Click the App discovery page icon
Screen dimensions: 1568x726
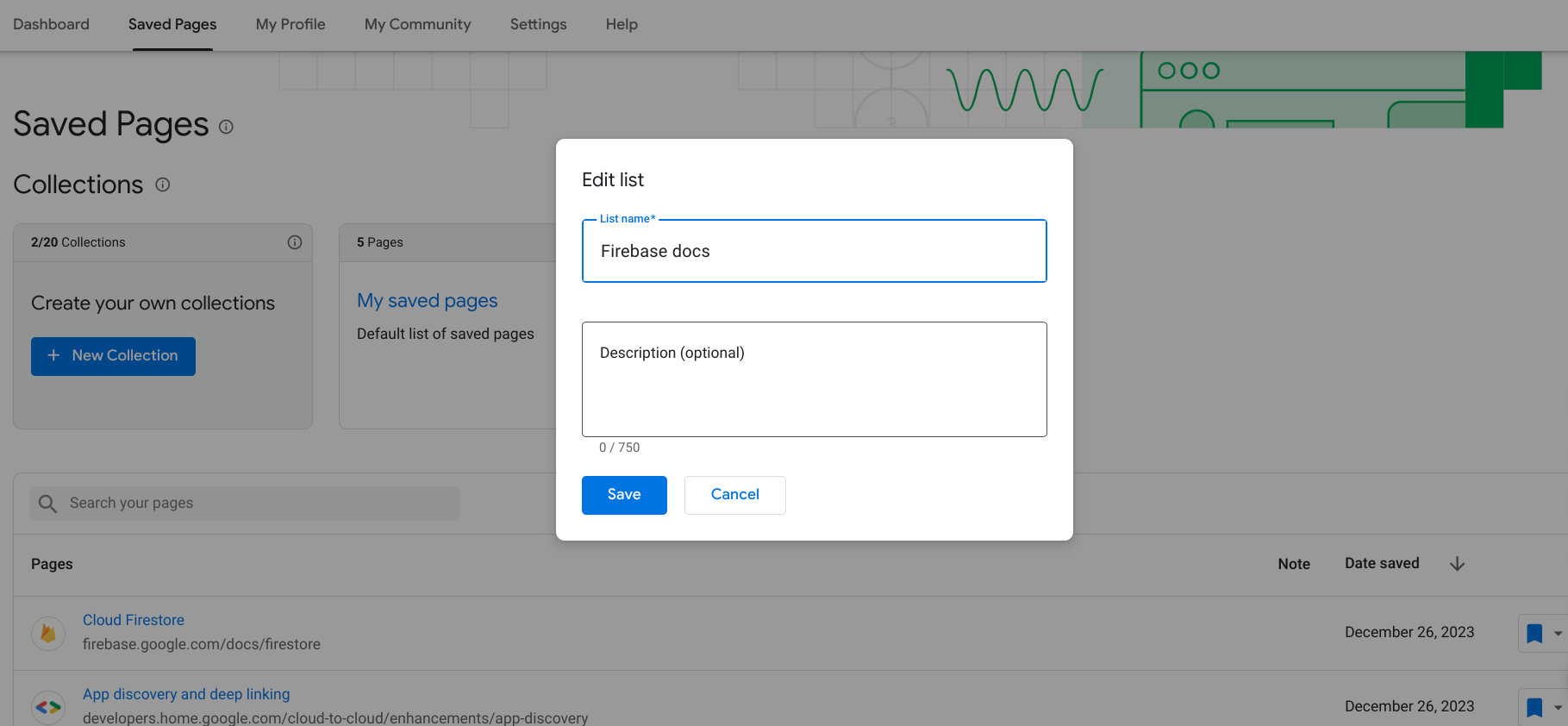tap(48, 707)
